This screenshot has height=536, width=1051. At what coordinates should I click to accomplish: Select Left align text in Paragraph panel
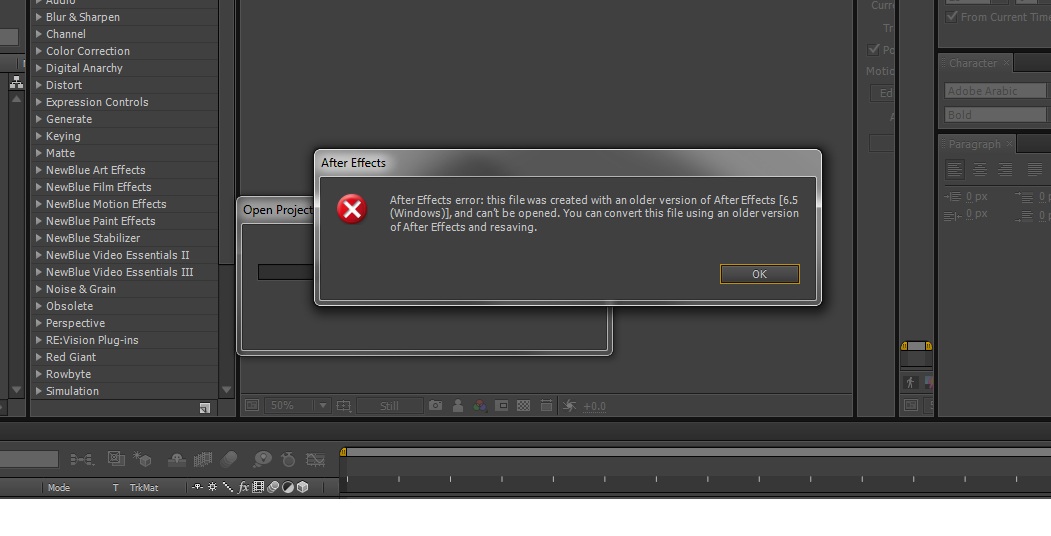point(954,170)
